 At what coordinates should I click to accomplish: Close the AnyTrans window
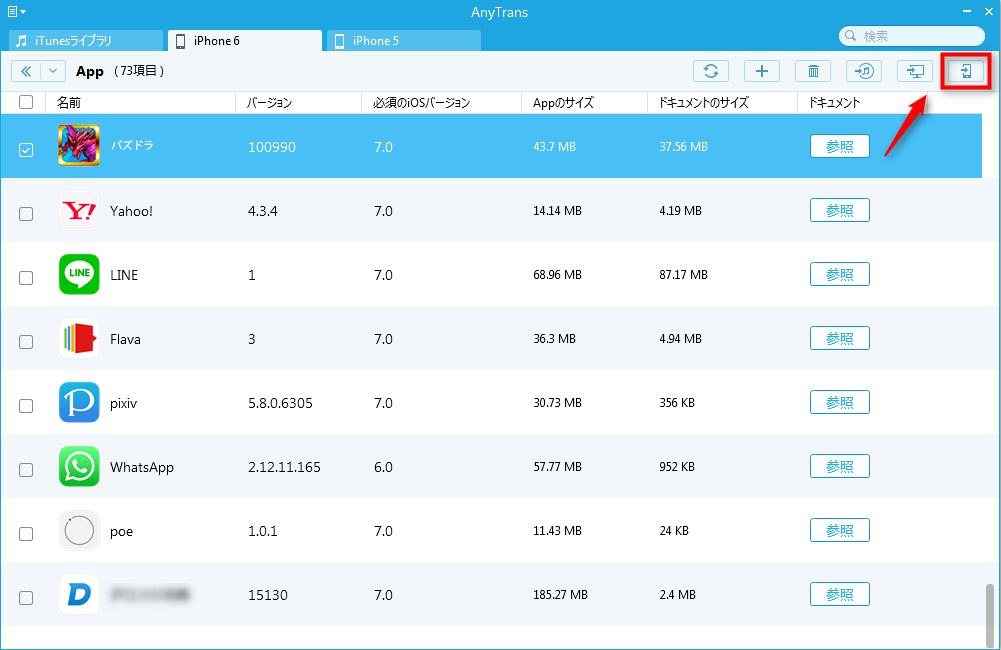[989, 11]
